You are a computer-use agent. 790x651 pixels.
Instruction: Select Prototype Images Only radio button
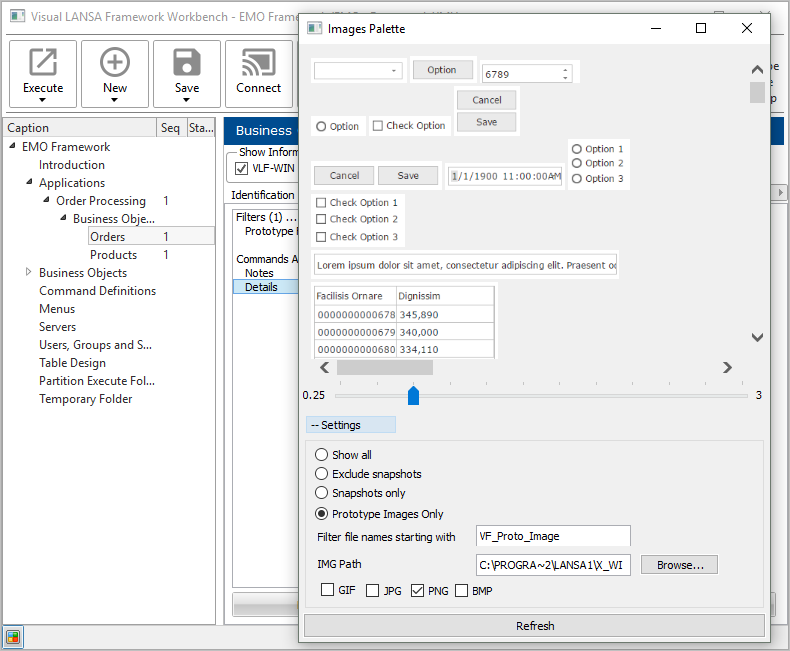[x=321, y=513]
